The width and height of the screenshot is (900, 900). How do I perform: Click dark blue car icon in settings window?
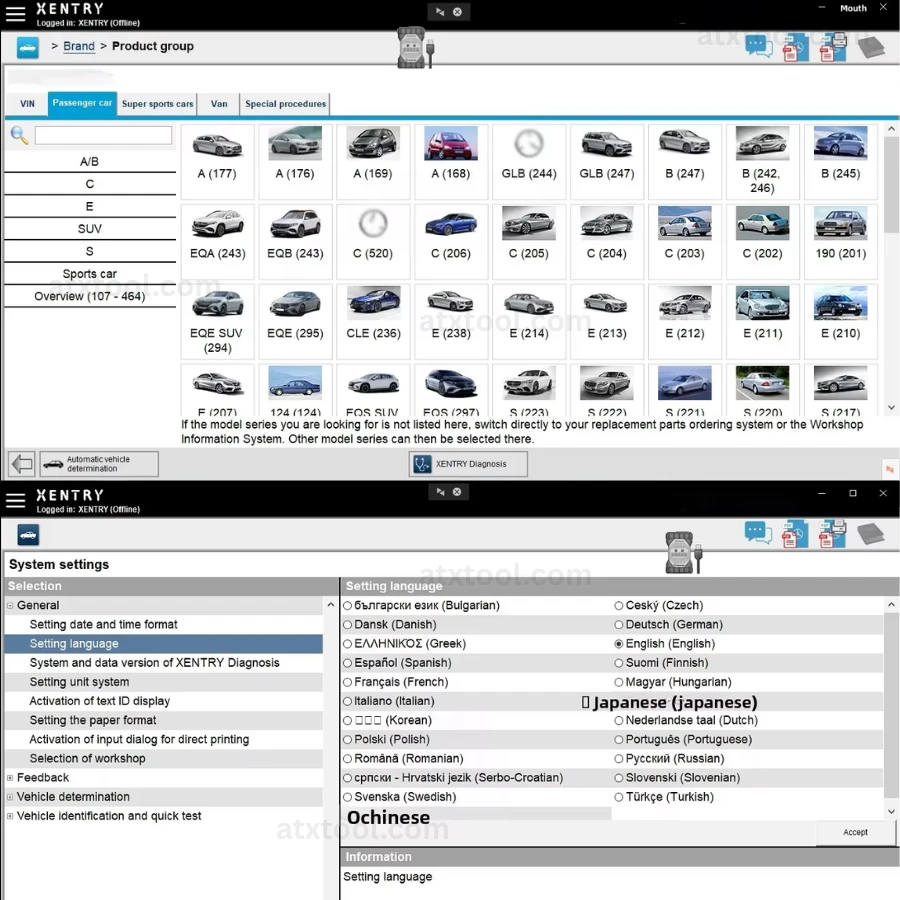click(28, 535)
